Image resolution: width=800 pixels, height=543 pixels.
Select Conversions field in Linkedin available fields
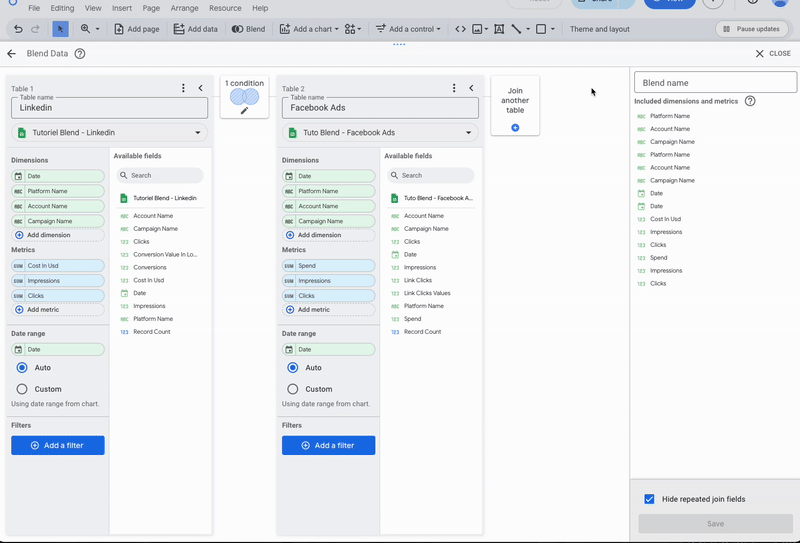point(149,267)
